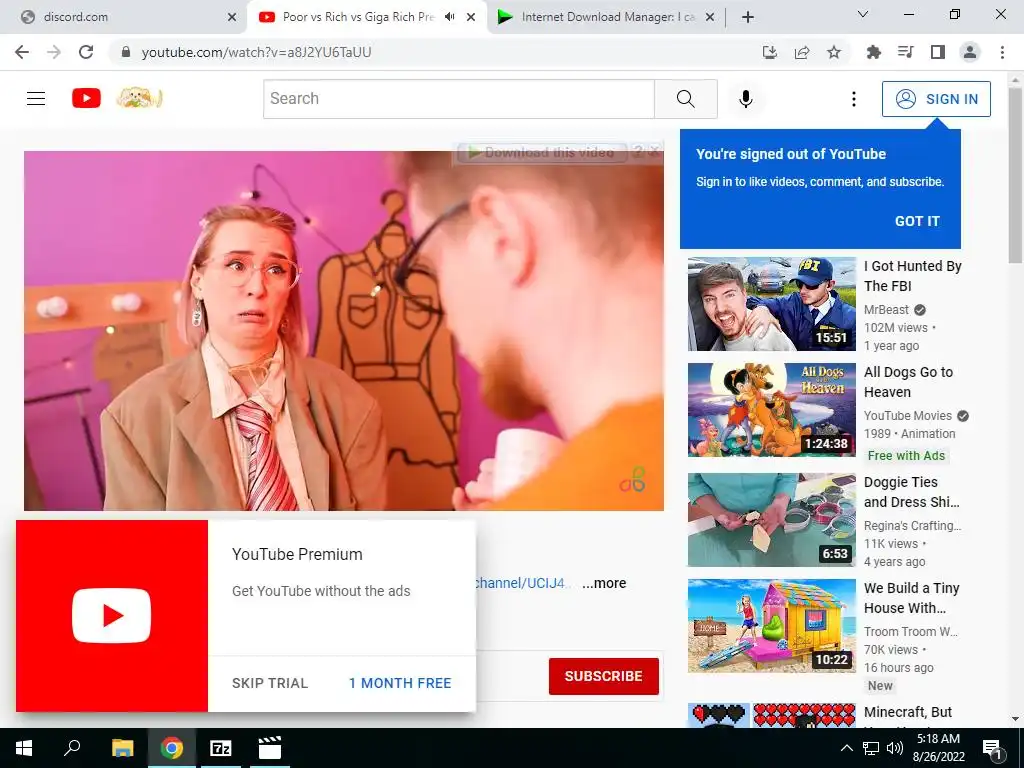Image resolution: width=1024 pixels, height=768 pixels.
Task: Open a new Chrome tab
Action: coord(748,17)
